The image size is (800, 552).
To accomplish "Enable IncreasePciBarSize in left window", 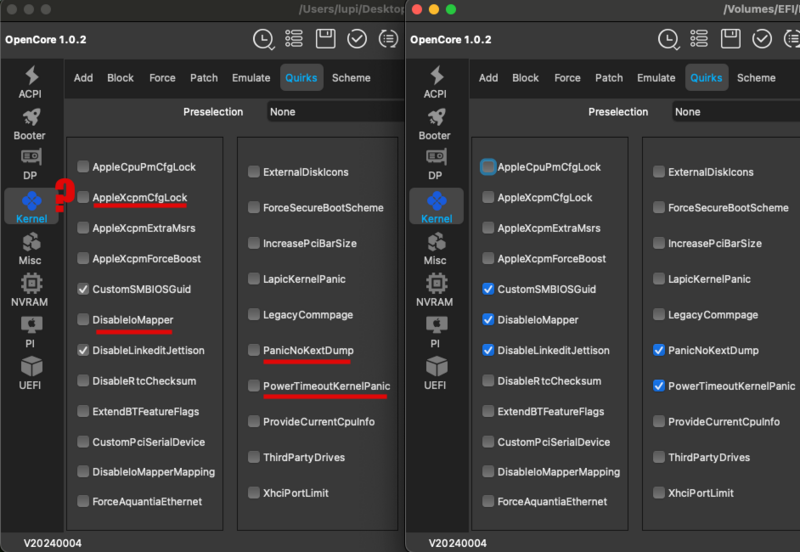I will 254,243.
